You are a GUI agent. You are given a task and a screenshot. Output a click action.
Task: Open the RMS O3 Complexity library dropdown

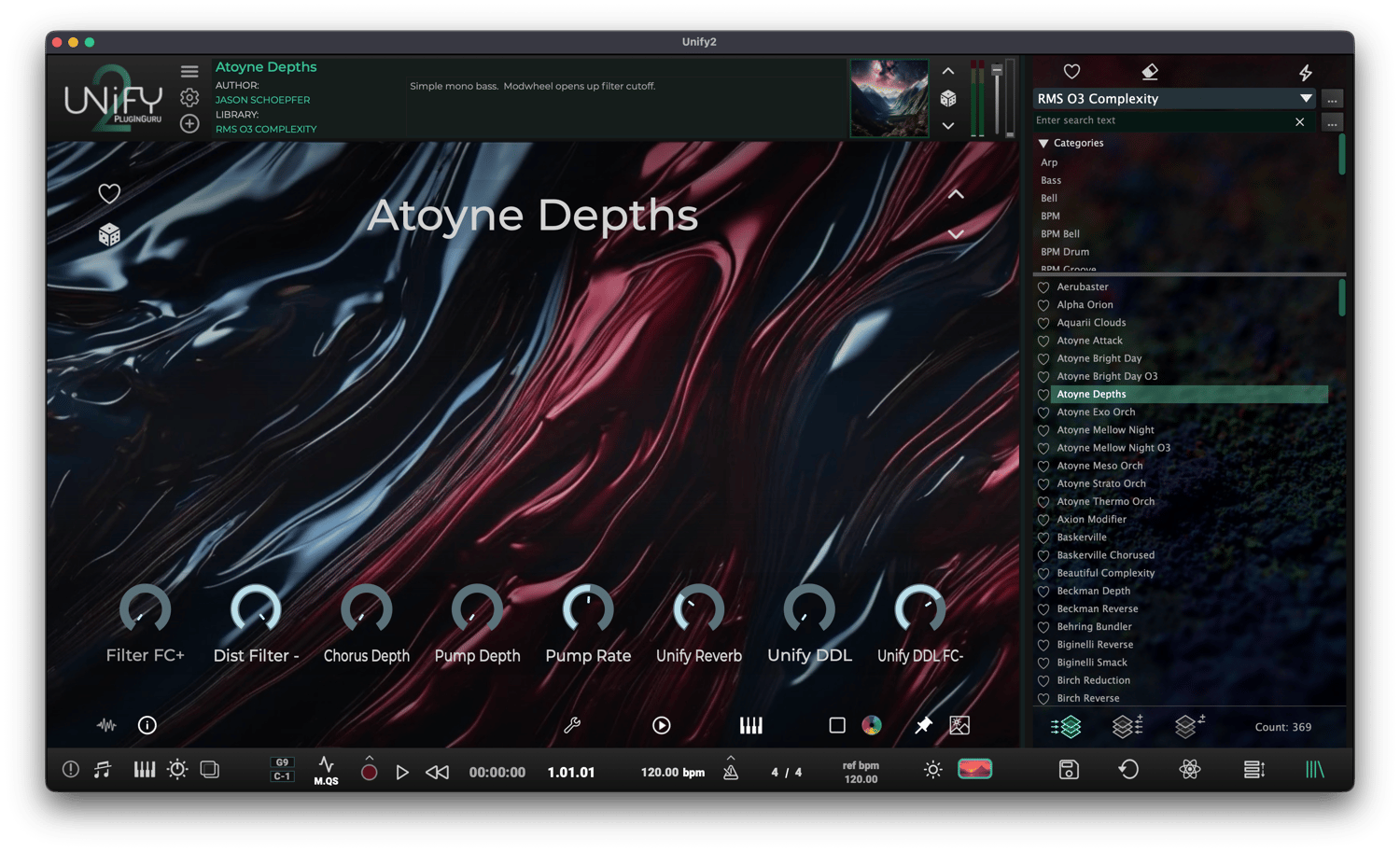point(1175,98)
